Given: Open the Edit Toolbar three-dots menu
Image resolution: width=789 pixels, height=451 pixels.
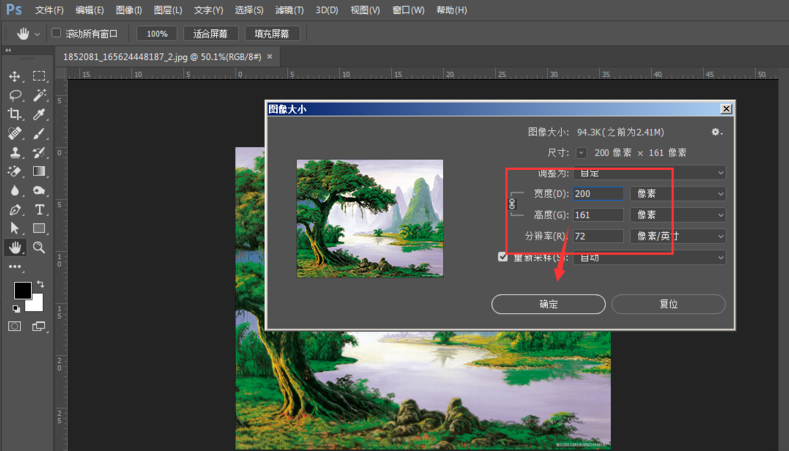Looking at the screenshot, I should coord(15,266).
